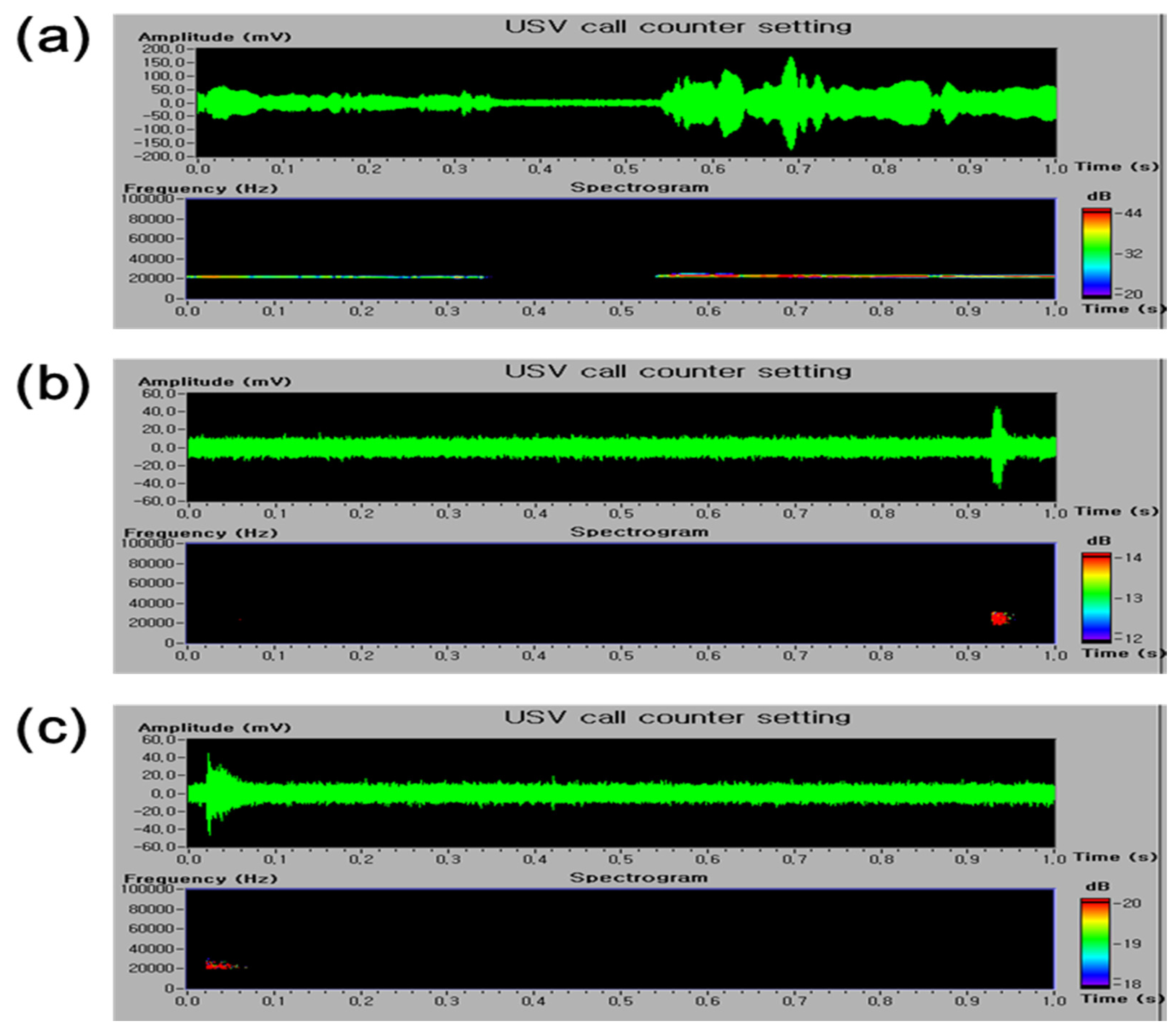This screenshot has height=1034, width=1176.
Task: Click the 'Amplitude (mV)' label in panel (c)
Action: 215,727
